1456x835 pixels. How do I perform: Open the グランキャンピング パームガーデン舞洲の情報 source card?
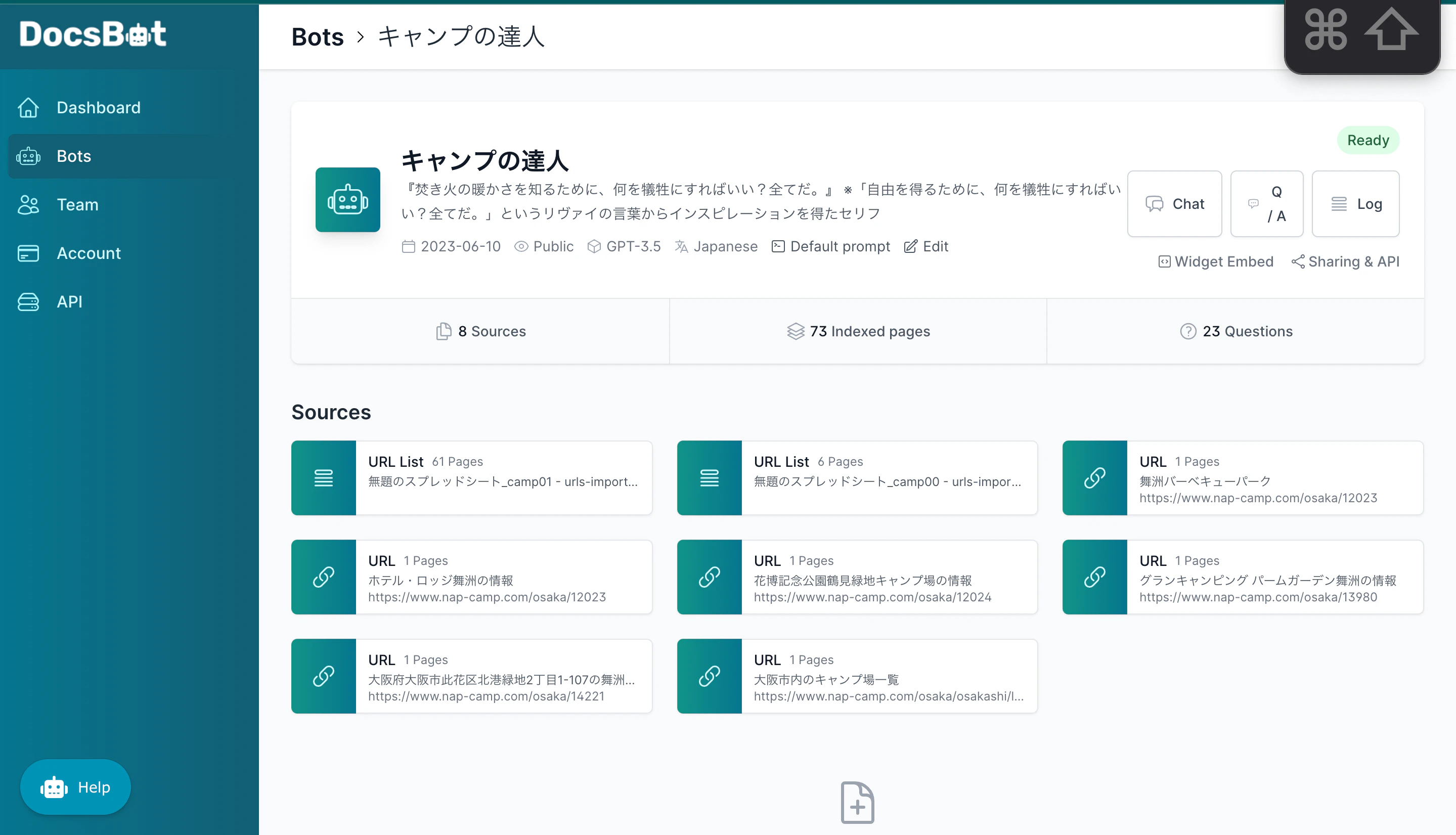(1243, 577)
